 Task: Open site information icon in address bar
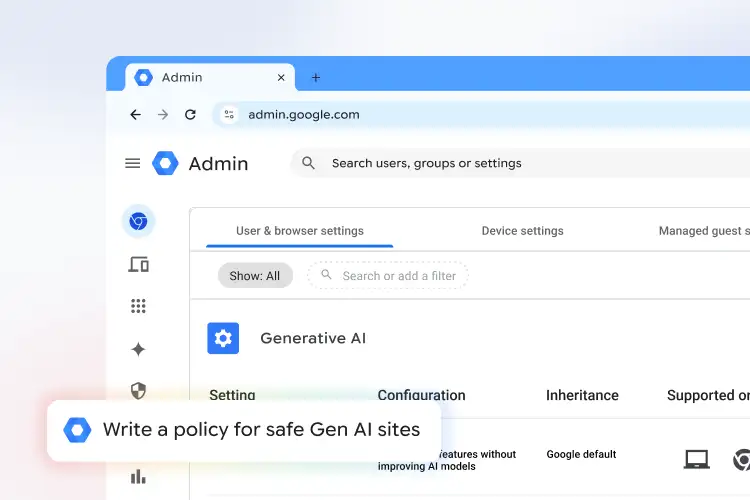click(x=229, y=115)
